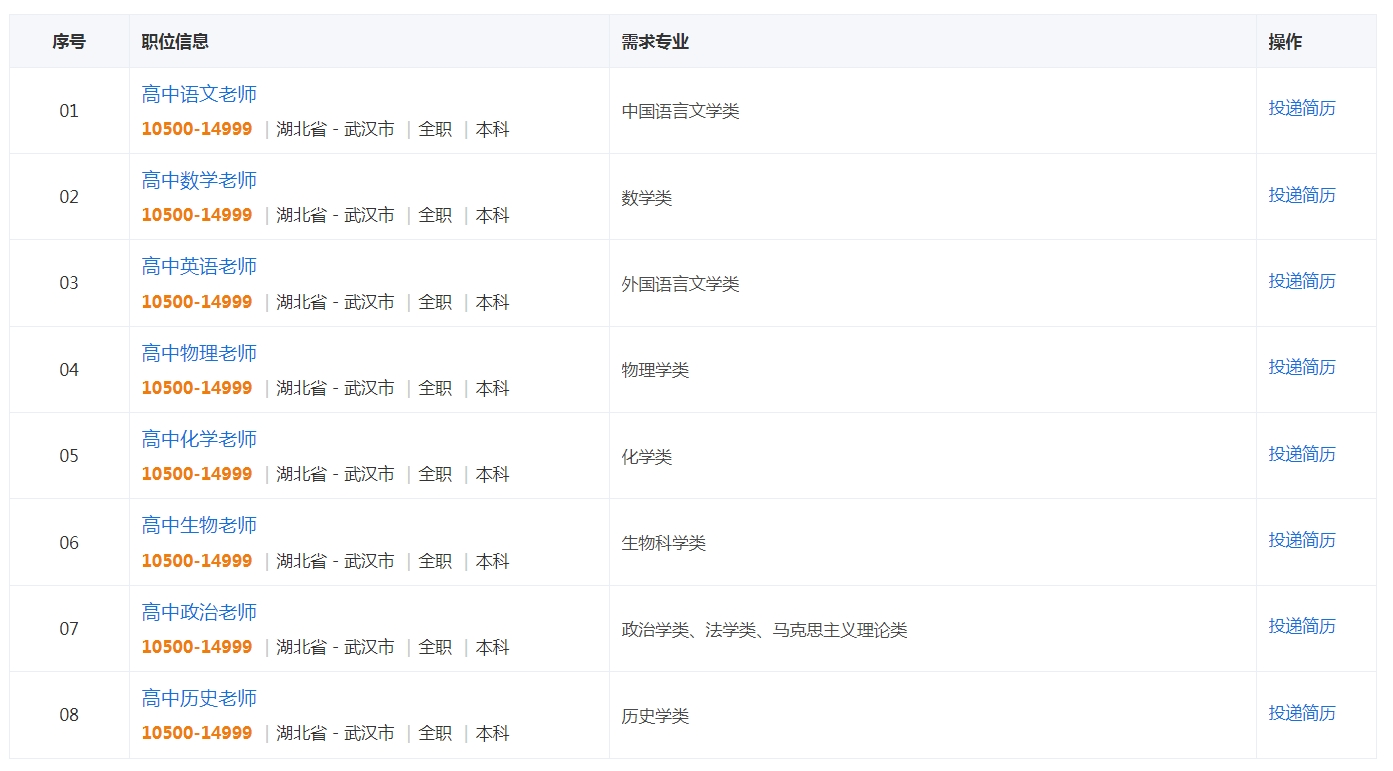The image size is (1393, 771).
Task: Click 投递简历 for 高中生物老师
Action: coord(1301,540)
